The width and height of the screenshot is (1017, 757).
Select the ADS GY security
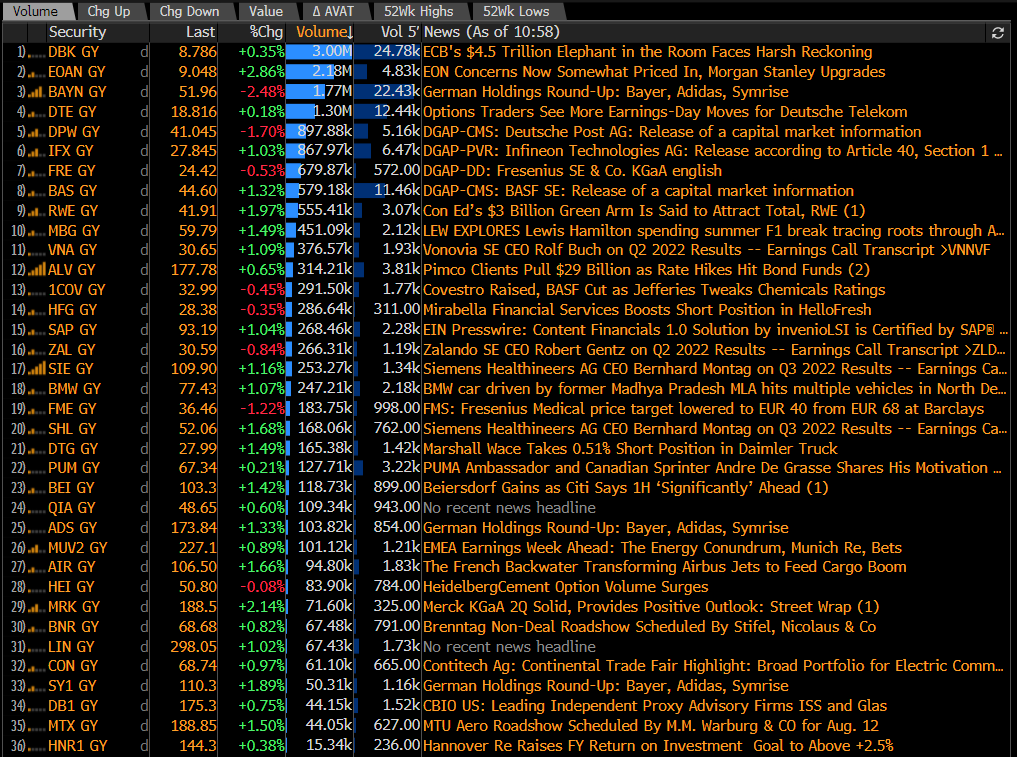[72, 528]
